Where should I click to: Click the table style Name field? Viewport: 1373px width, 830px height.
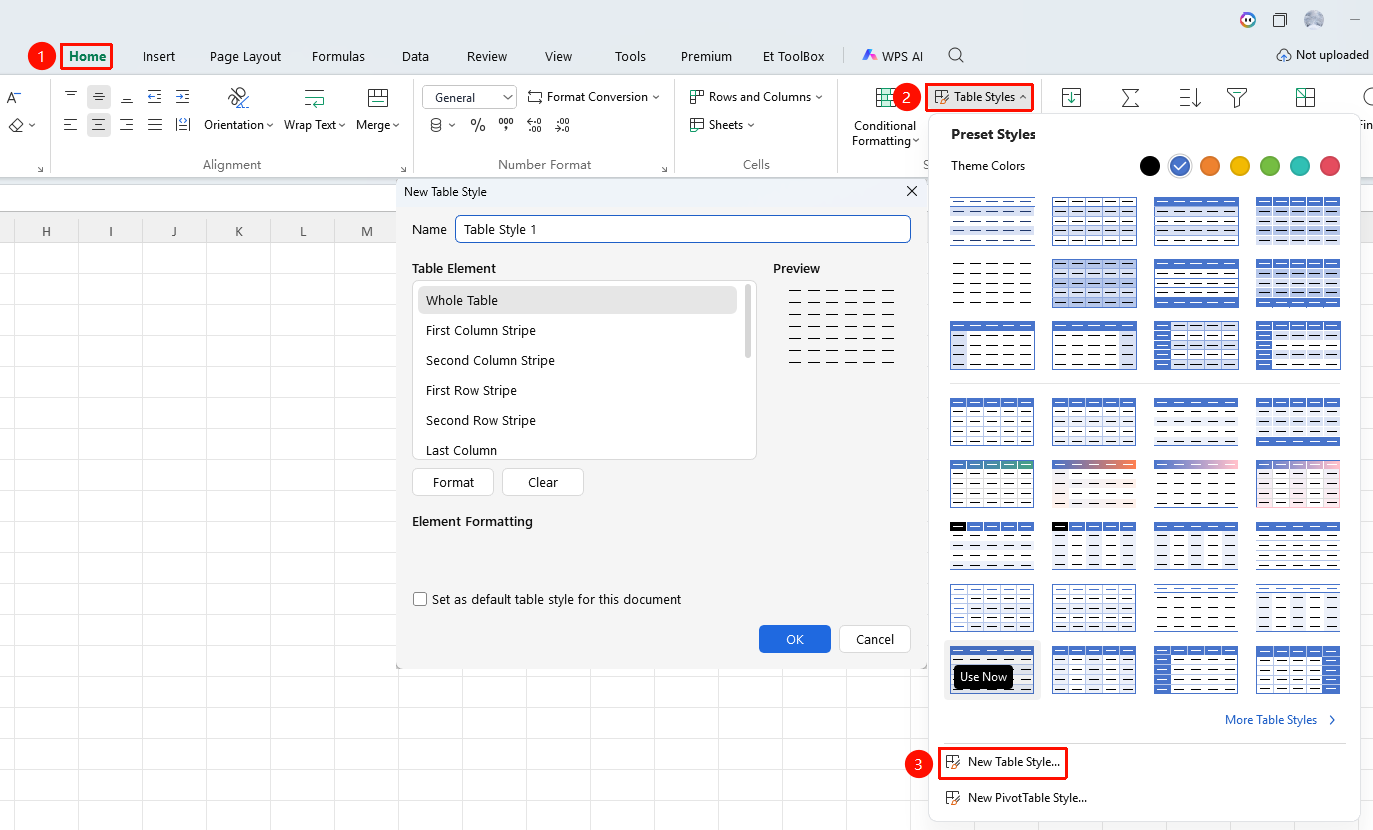683,229
